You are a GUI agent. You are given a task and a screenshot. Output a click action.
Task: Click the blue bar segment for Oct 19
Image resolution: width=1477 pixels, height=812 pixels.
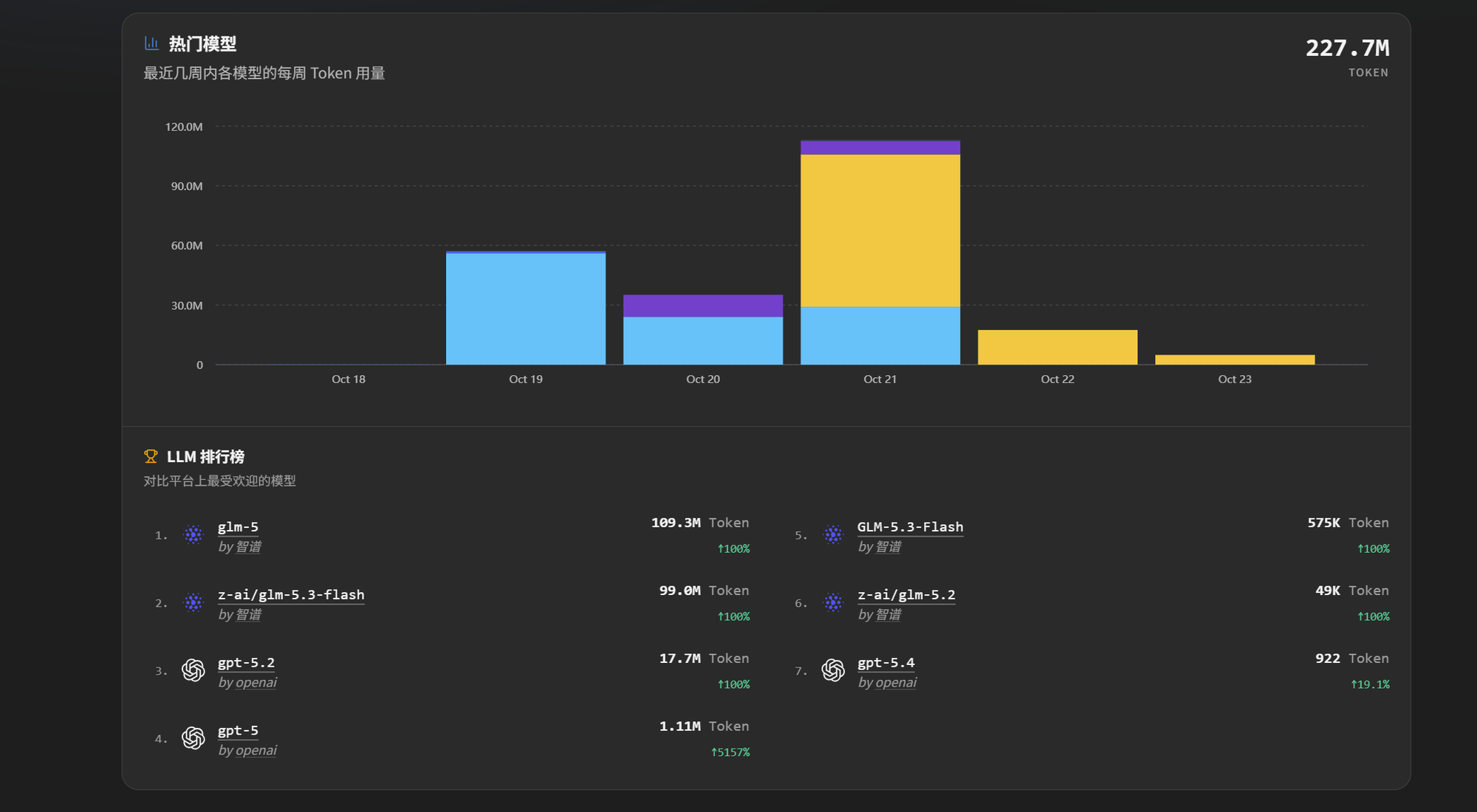[x=526, y=309]
